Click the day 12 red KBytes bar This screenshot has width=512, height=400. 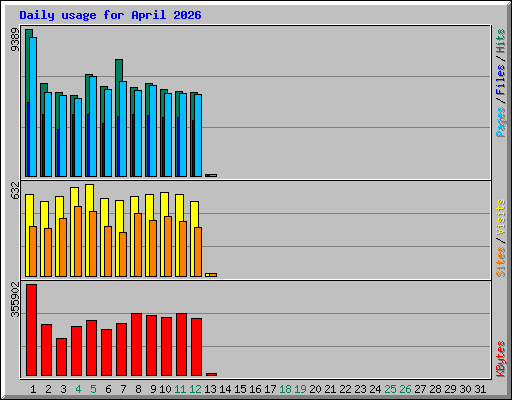click(197, 347)
